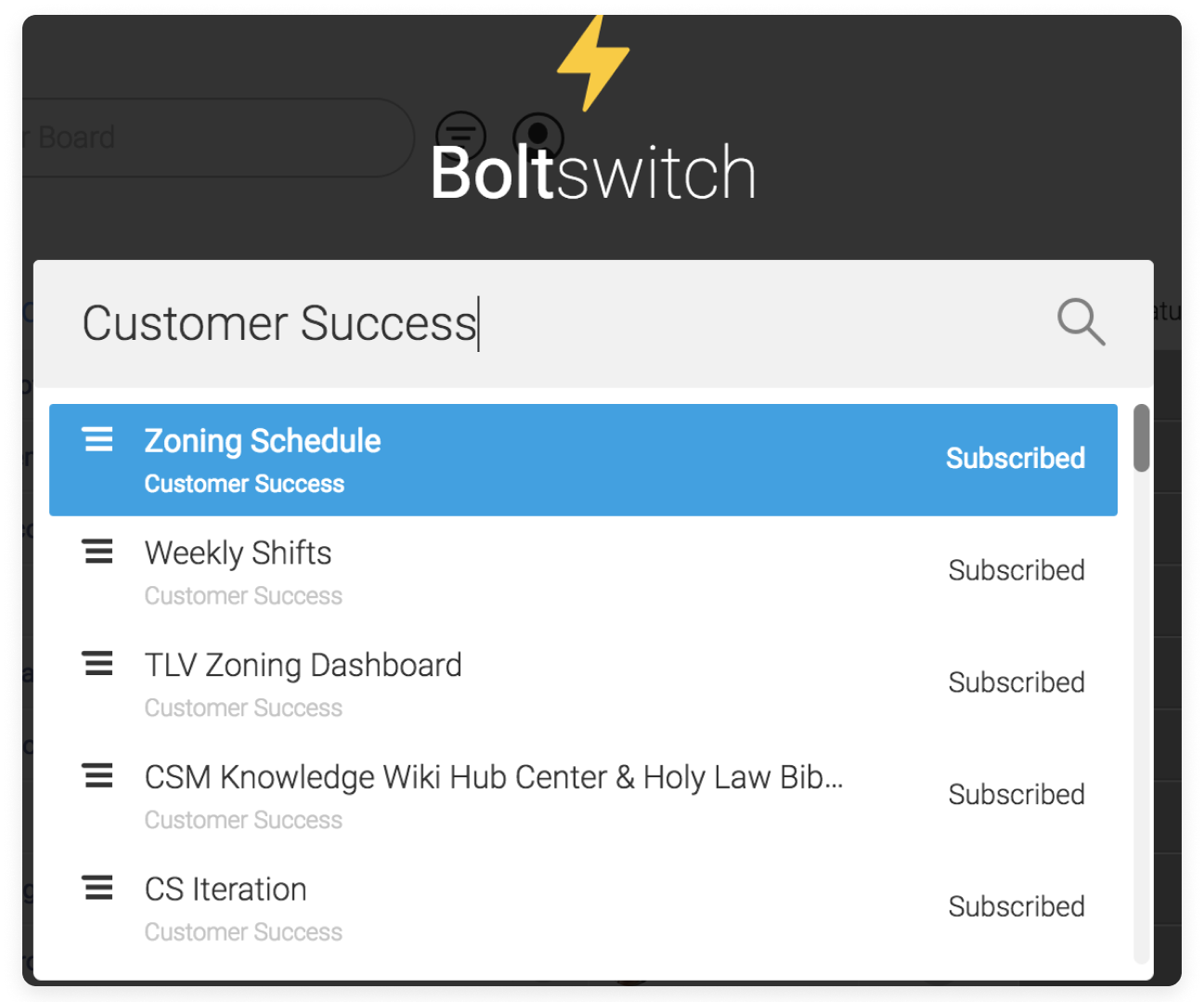Screen dimensions: 1204x1002
Task: Open the Weekly Shifts board result
Action: [x=583, y=572]
